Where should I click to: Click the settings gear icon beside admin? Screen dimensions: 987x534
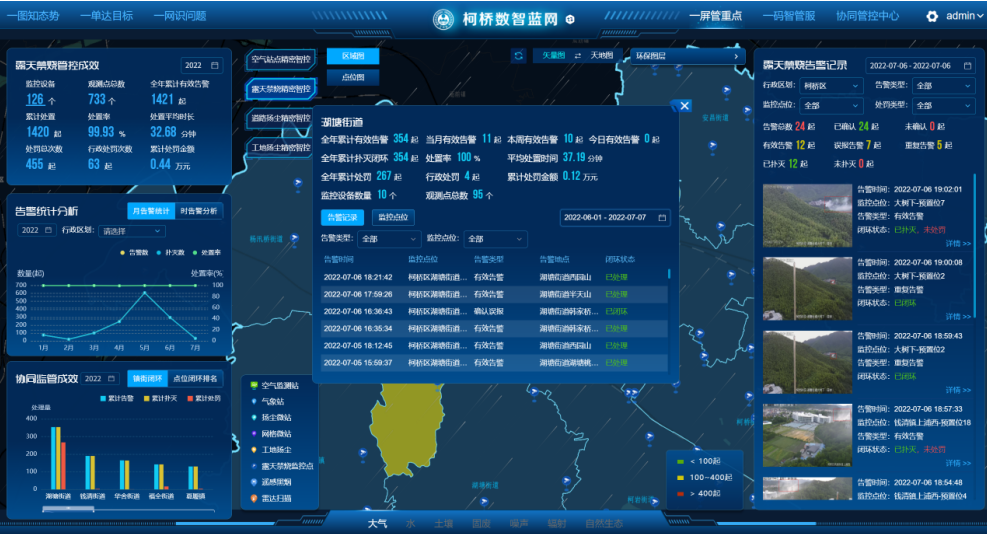click(x=932, y=16)
